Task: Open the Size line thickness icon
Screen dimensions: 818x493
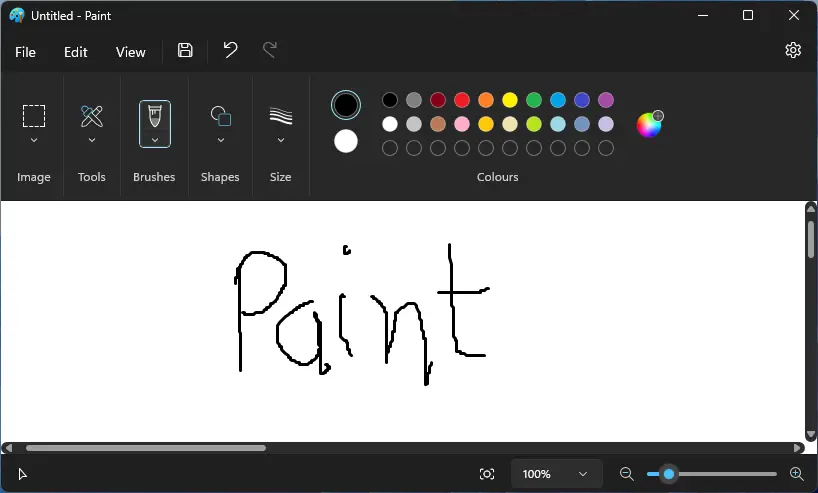Action: pyautogui.click(x=281, y=116)
